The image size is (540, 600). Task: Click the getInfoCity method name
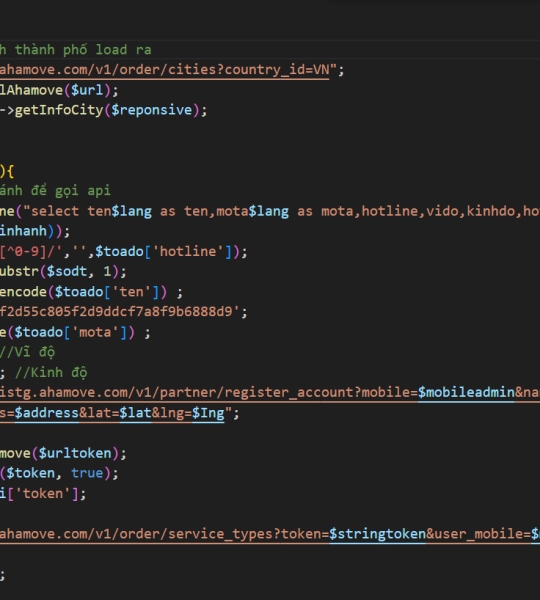(x=59, y=110)
